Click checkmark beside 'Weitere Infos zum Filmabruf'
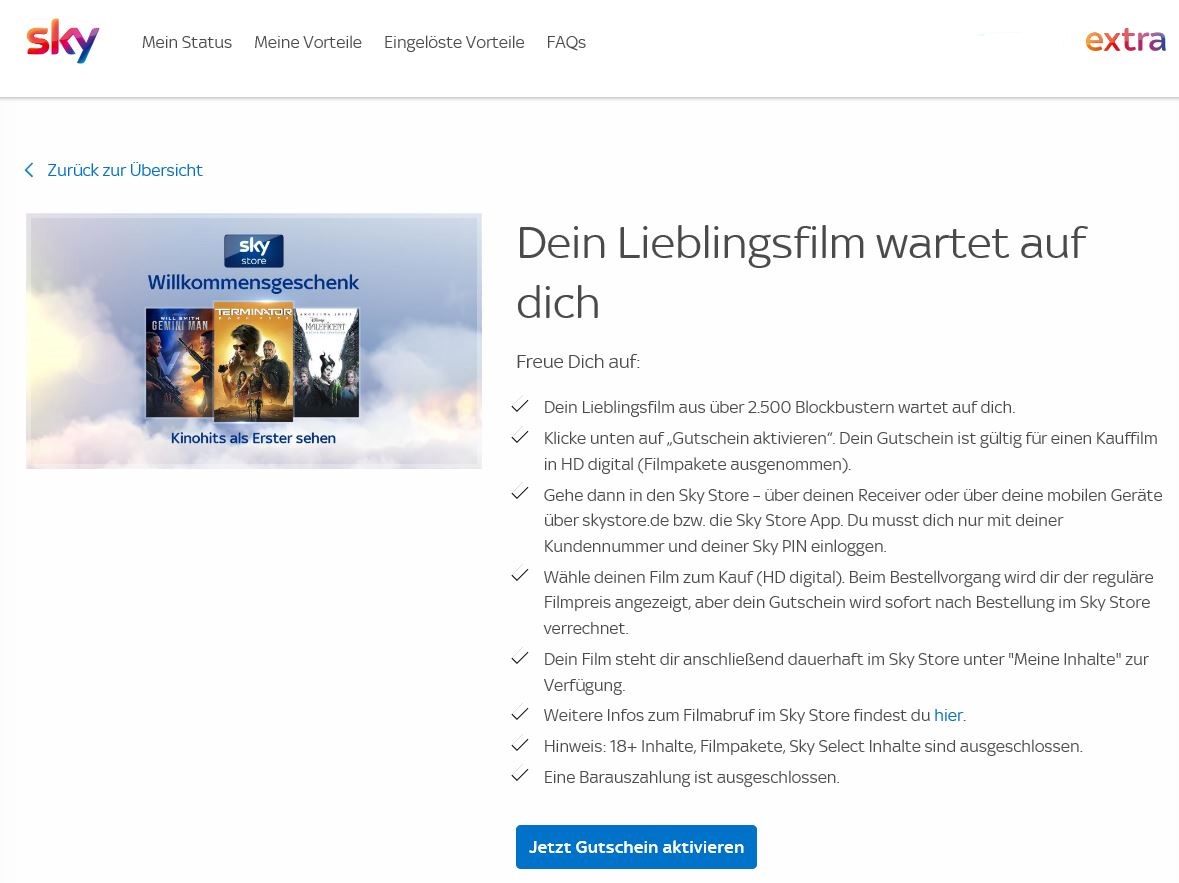Image resolution: width=1179 pixels, height=883 pixels. pyautogui.click(x=520, y=714)
